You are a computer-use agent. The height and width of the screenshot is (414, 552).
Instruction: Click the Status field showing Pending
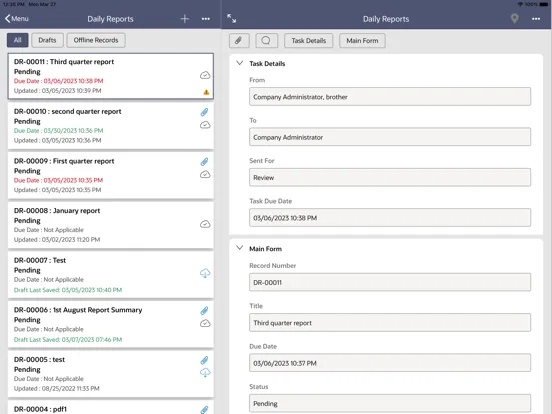pyautogui.click(x=390, y=403)
